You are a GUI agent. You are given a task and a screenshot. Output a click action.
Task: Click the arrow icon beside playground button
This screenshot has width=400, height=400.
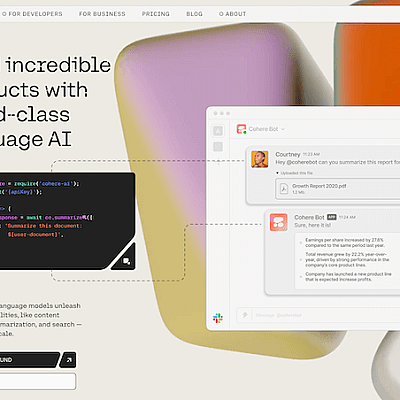(x=69, y=360)
